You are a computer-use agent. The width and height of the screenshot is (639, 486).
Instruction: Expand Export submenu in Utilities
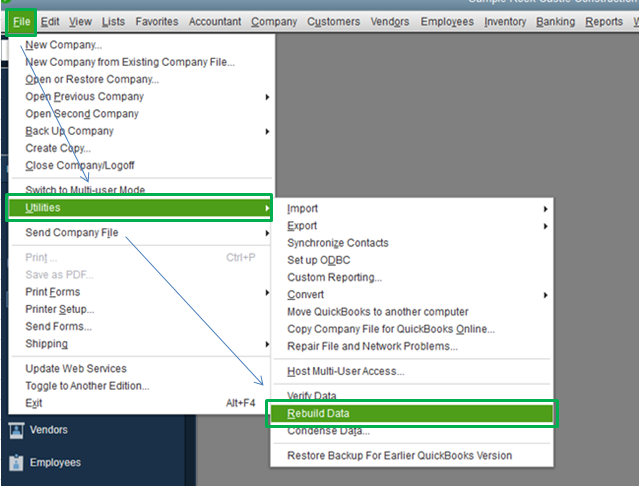[x=412, y=226]
